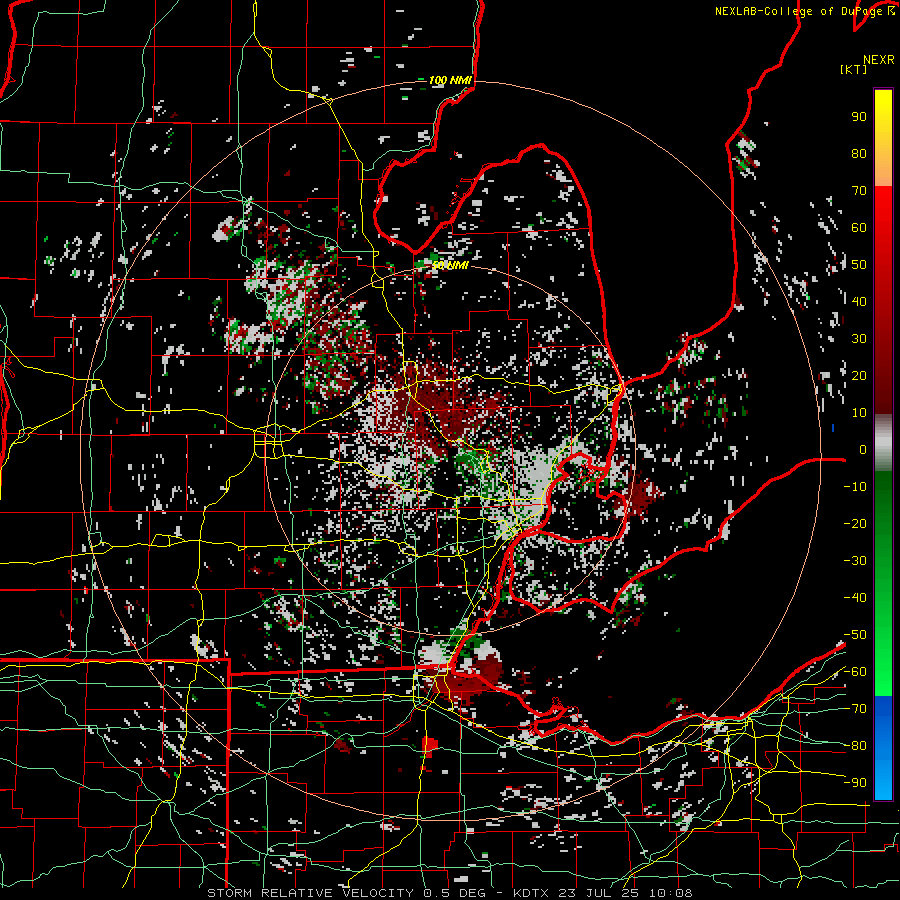Click the -20 knot scale label
The width and height of the screenshot is (900, 900).
[855, 523]
